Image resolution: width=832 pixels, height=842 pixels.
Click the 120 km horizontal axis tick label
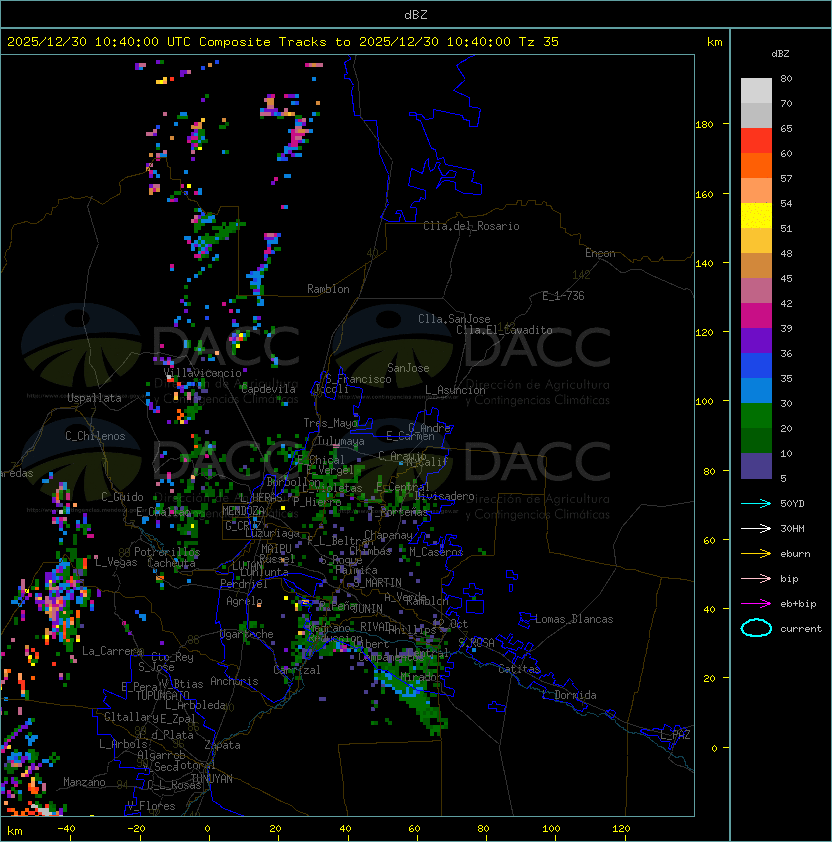coord(621,829)
